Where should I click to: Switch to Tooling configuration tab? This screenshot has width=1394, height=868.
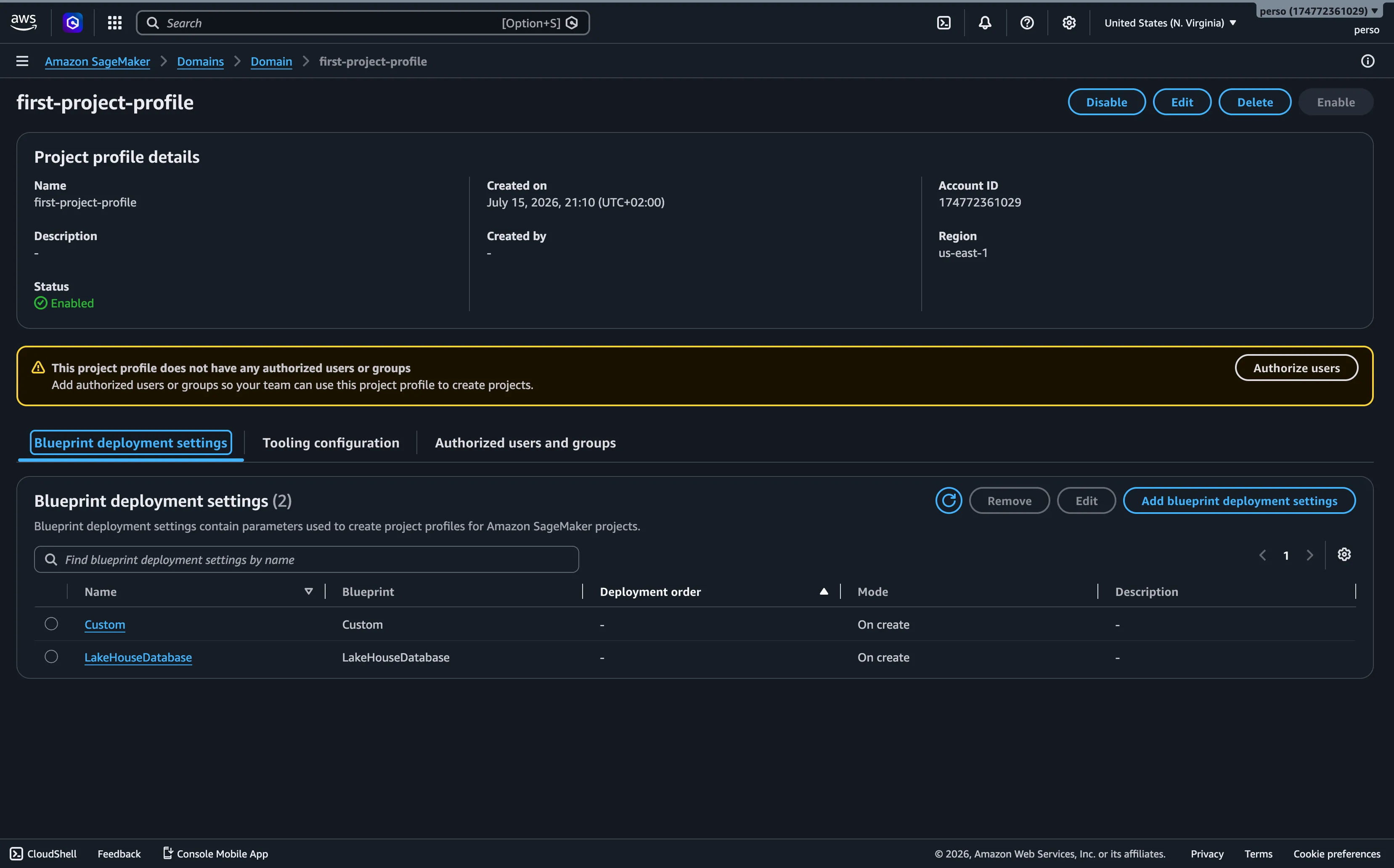click(331, 442)
